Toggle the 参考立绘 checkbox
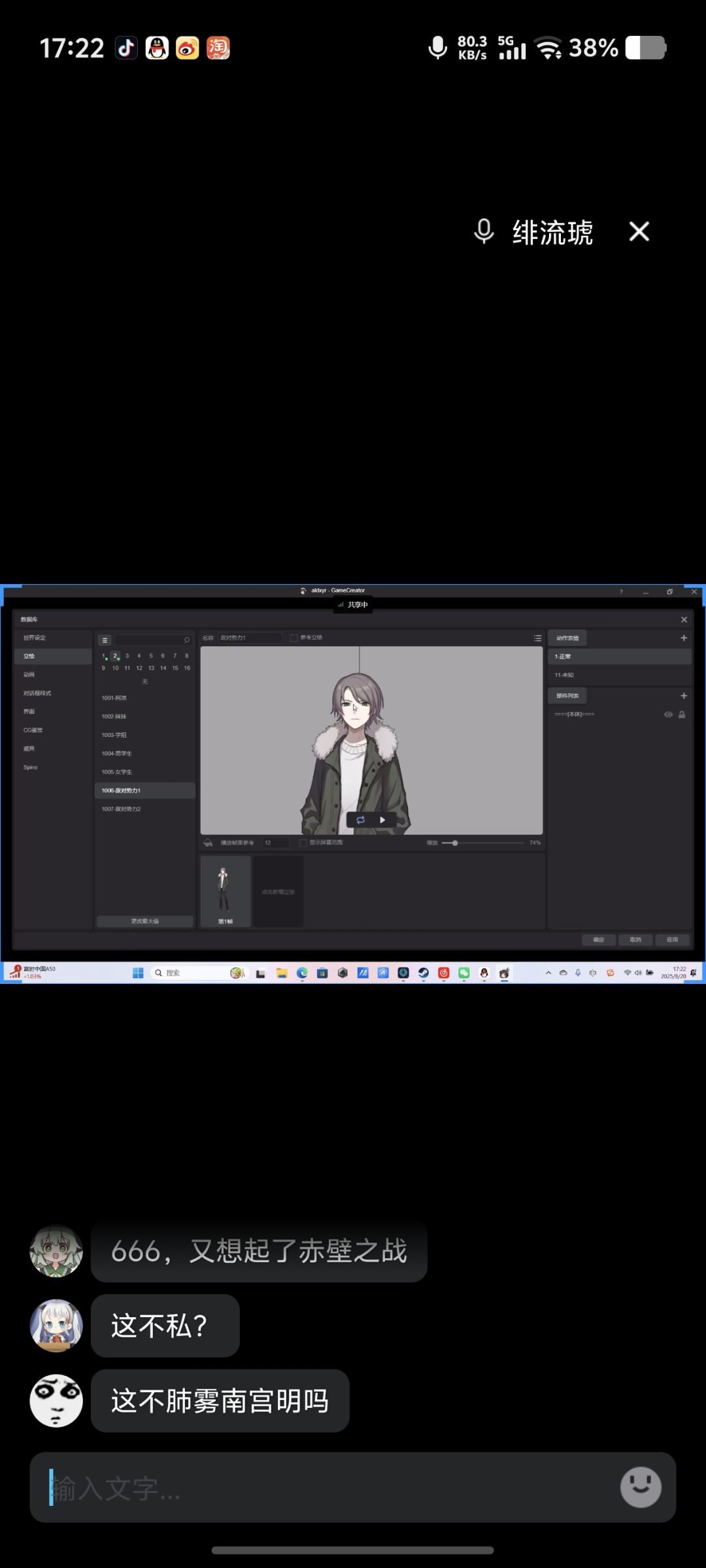The height and width of the screenshot is (1568, 706). [x=294, y=638]
